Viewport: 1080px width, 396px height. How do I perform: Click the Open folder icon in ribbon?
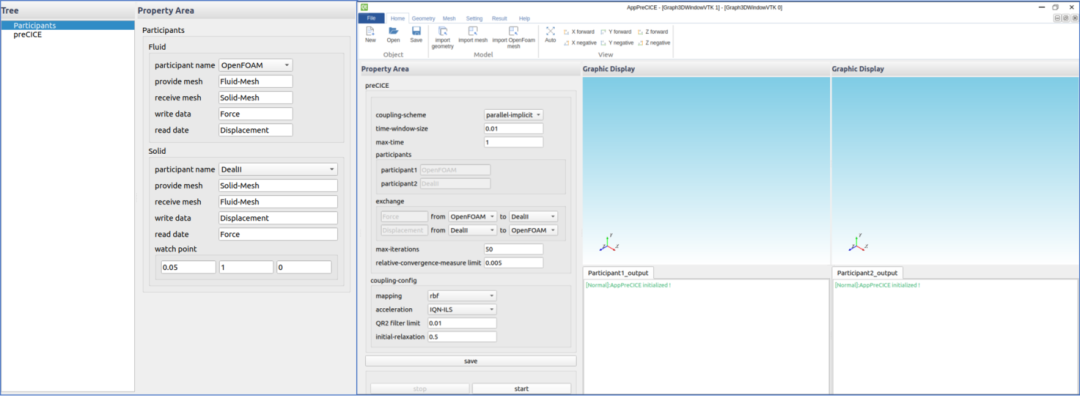(x=393, y=31)
